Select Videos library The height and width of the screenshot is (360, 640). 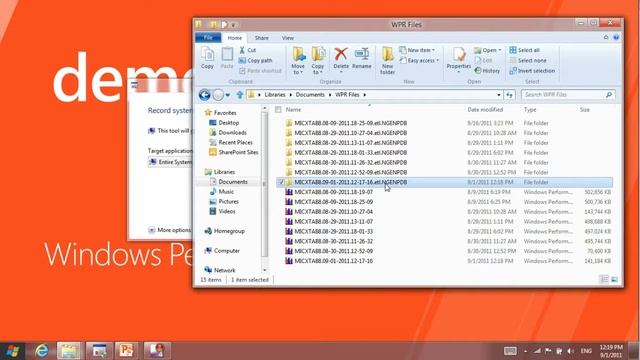(x=222, y=211)
